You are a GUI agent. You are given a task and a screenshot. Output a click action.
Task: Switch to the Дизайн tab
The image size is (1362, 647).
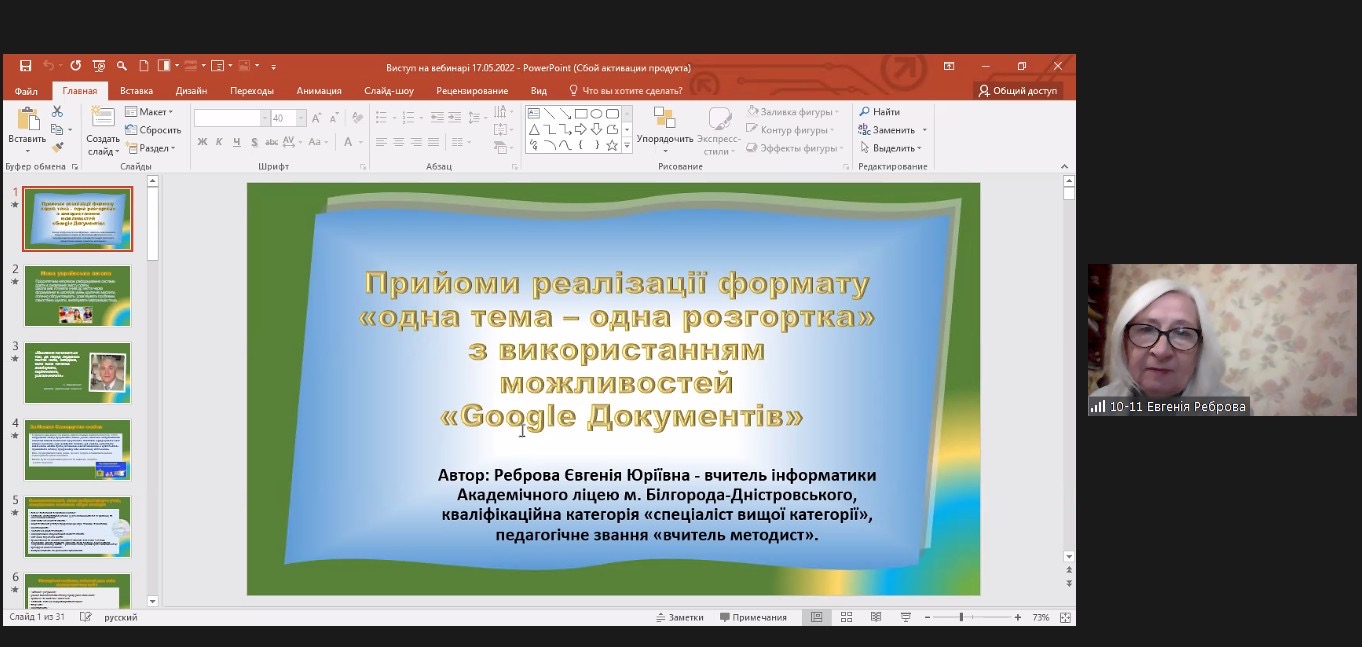click(191, 91)
